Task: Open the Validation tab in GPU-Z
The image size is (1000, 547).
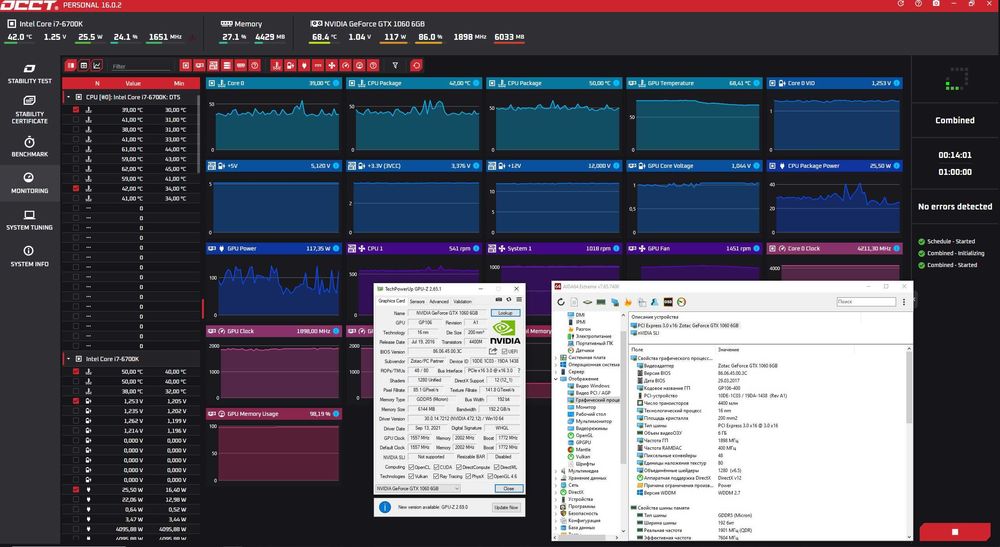Action: tap(462, 302)
